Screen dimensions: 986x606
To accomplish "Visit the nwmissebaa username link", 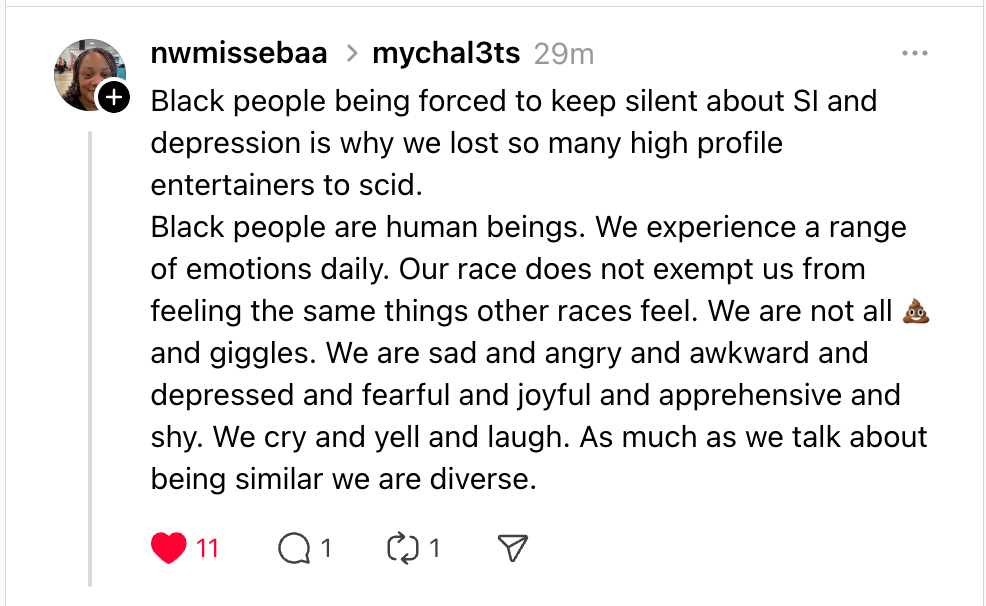I will click(x=239, y=53).
